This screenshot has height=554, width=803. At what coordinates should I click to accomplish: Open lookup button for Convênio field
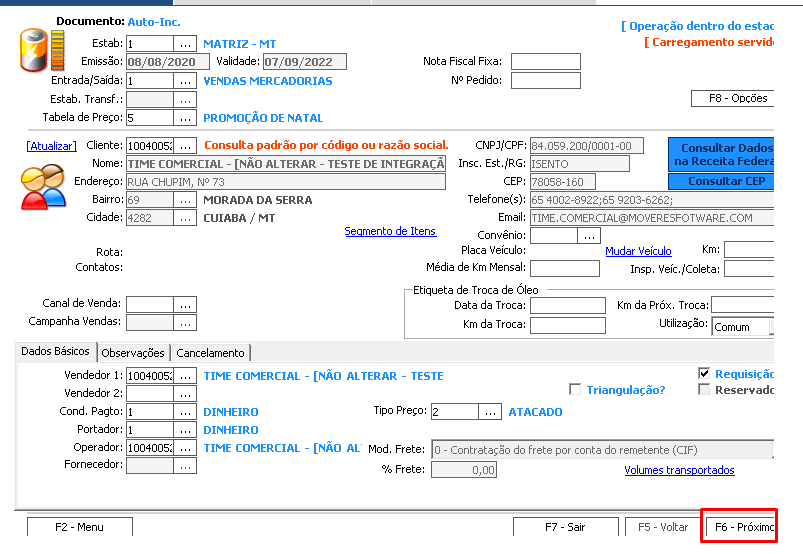(x=589, y=236)
